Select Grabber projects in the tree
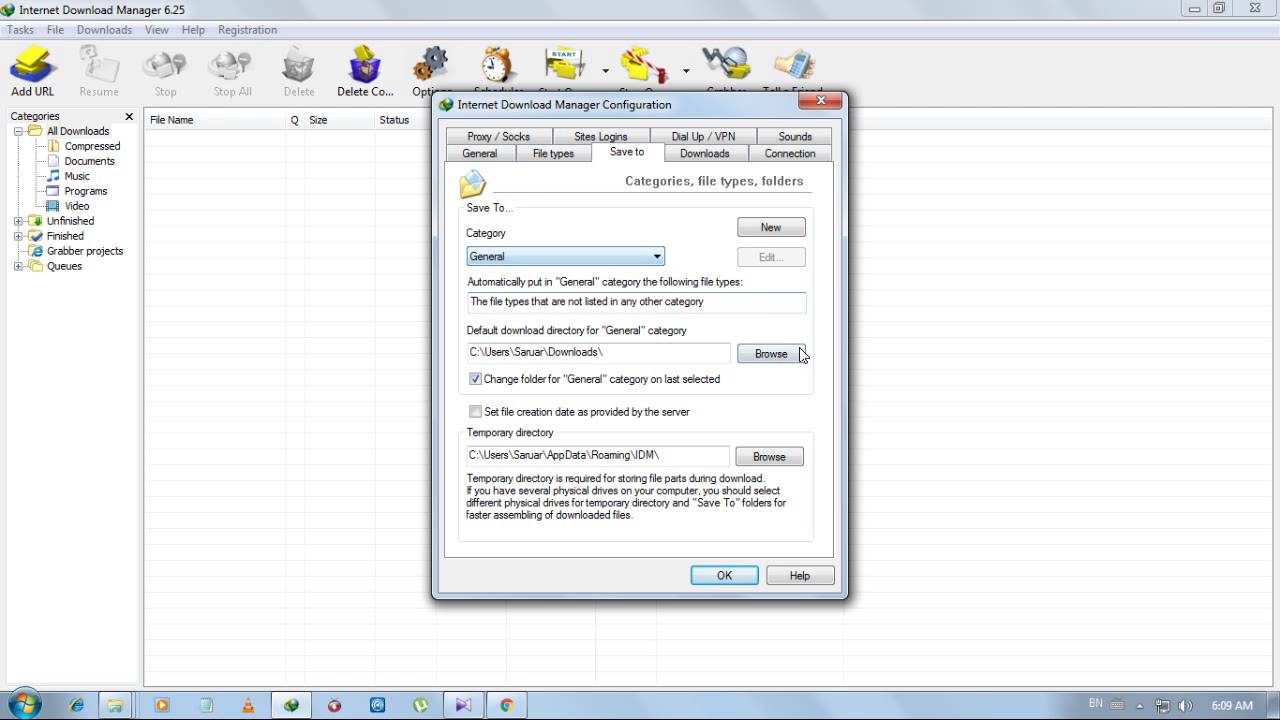 pos(85,251)
